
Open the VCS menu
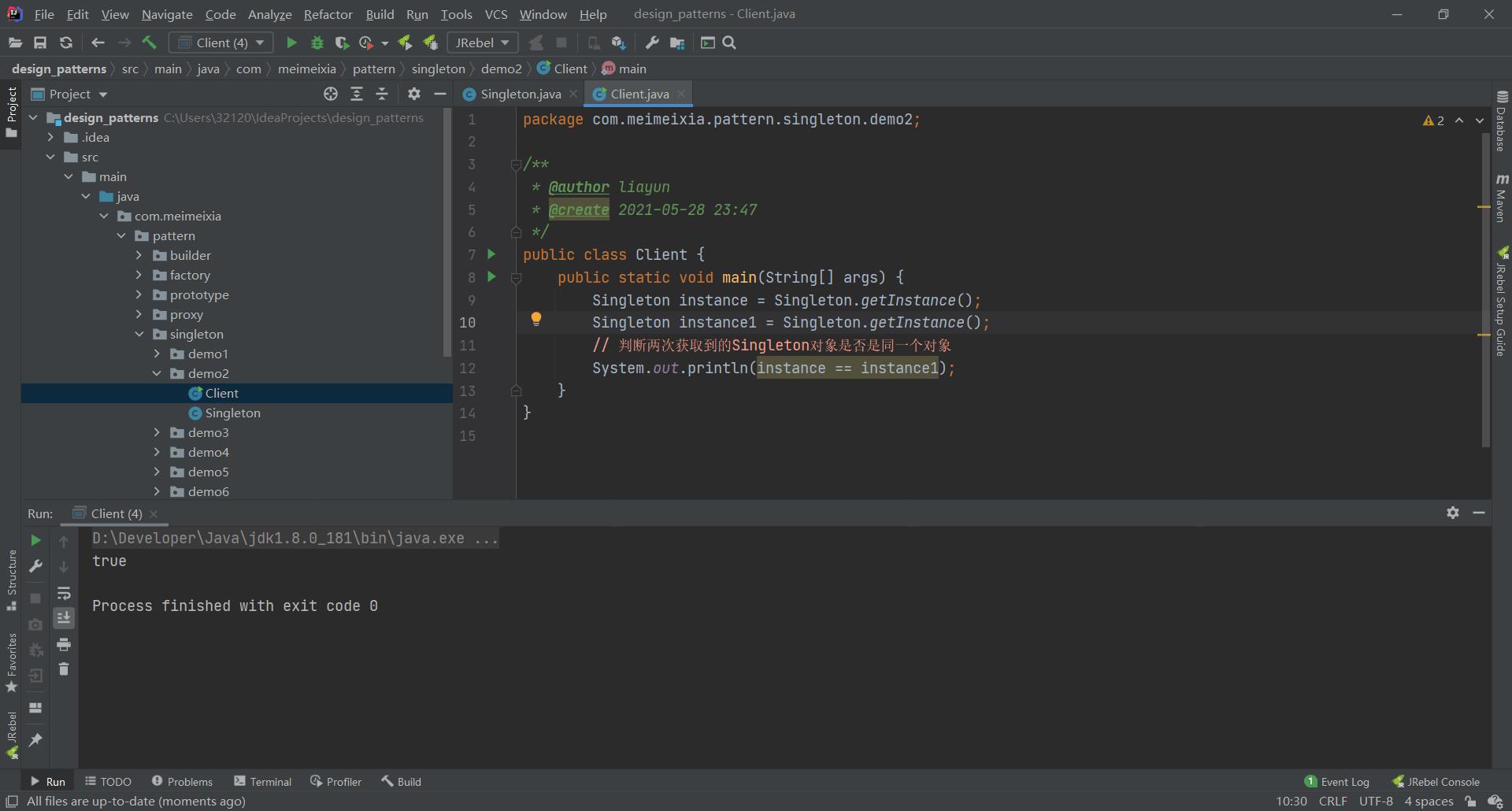[x=496, y=14]
